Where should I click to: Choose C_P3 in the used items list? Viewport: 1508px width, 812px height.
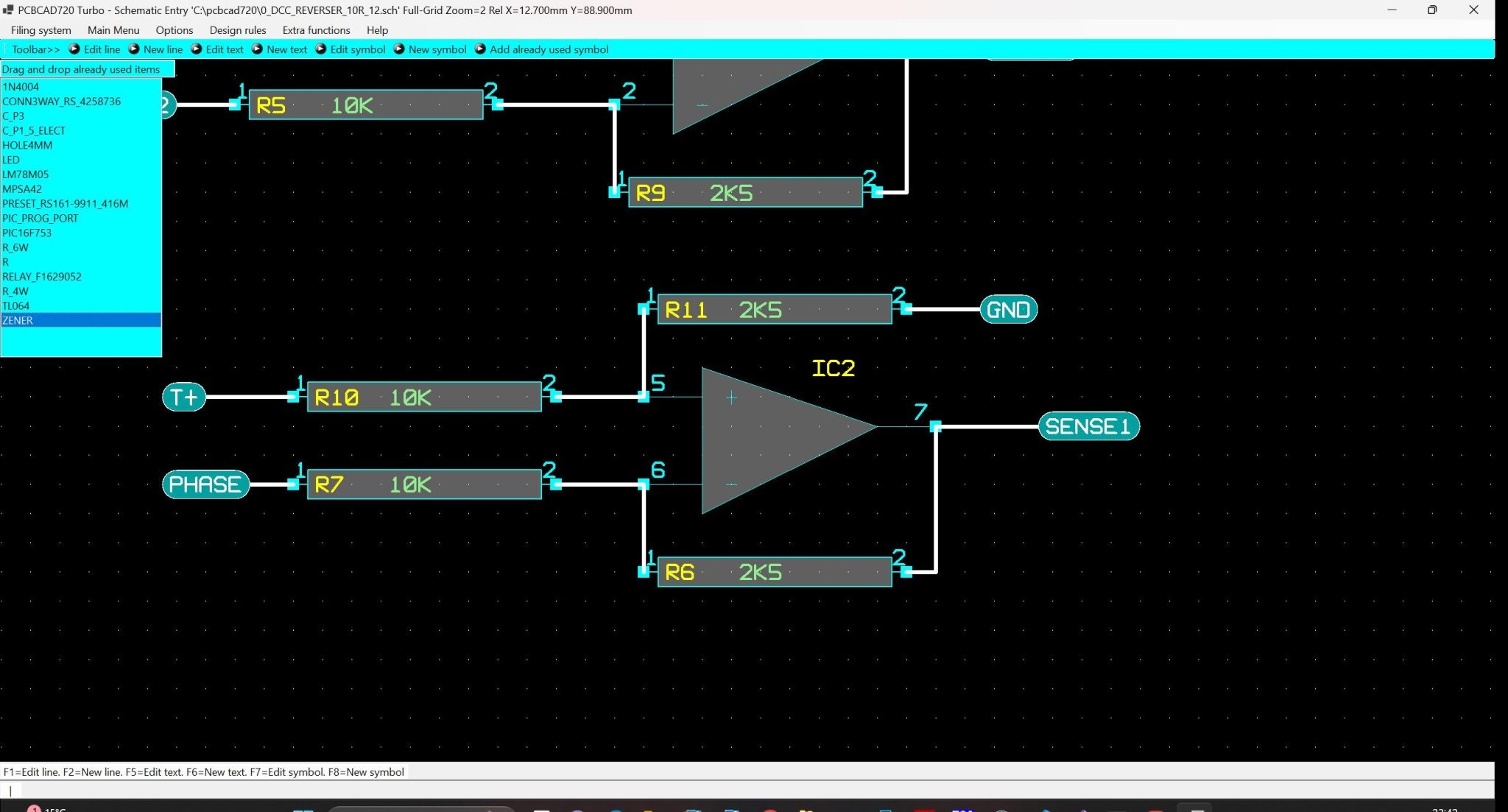click(x=81, y=116)
